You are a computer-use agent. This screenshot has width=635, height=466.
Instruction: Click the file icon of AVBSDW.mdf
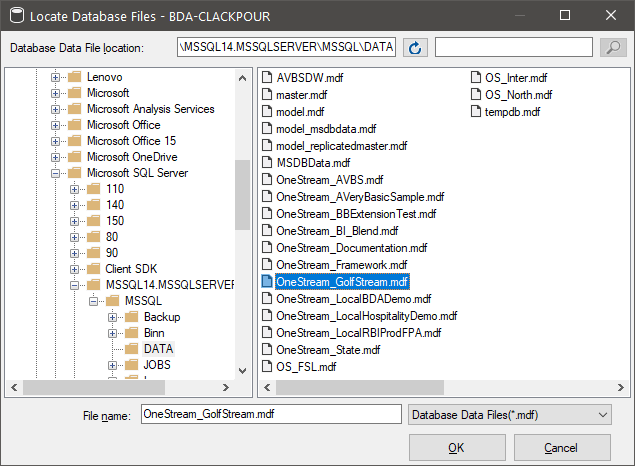coord(267,77)
